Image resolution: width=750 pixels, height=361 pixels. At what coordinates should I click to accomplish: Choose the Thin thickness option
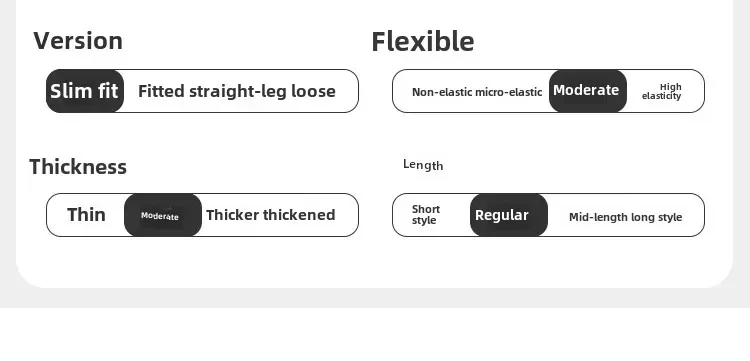(86, 215)
